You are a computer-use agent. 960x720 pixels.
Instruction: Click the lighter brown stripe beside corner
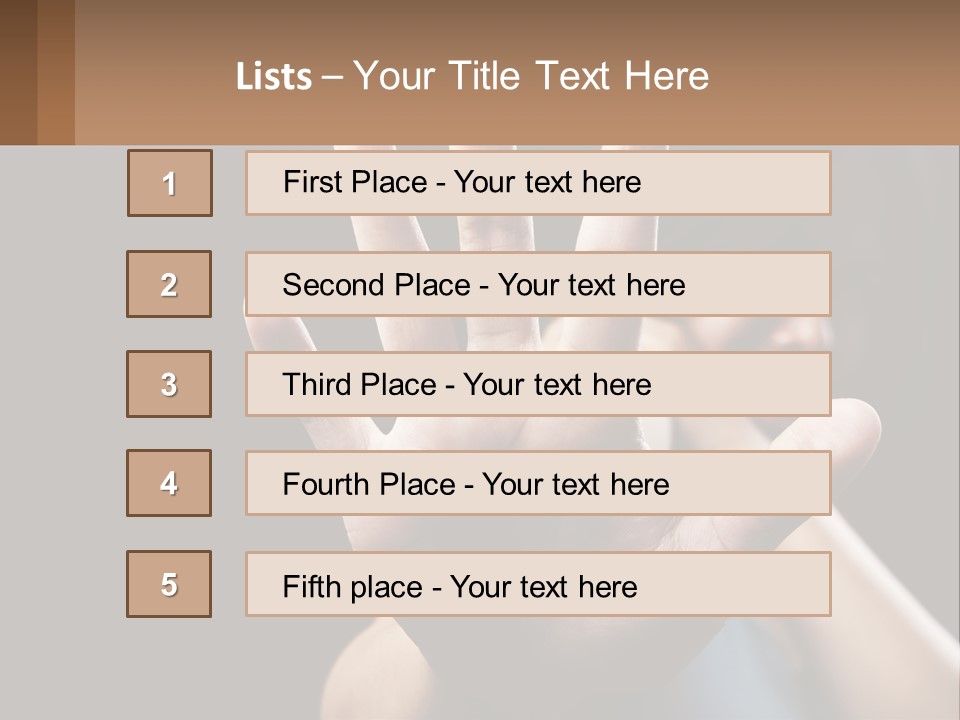56,72
